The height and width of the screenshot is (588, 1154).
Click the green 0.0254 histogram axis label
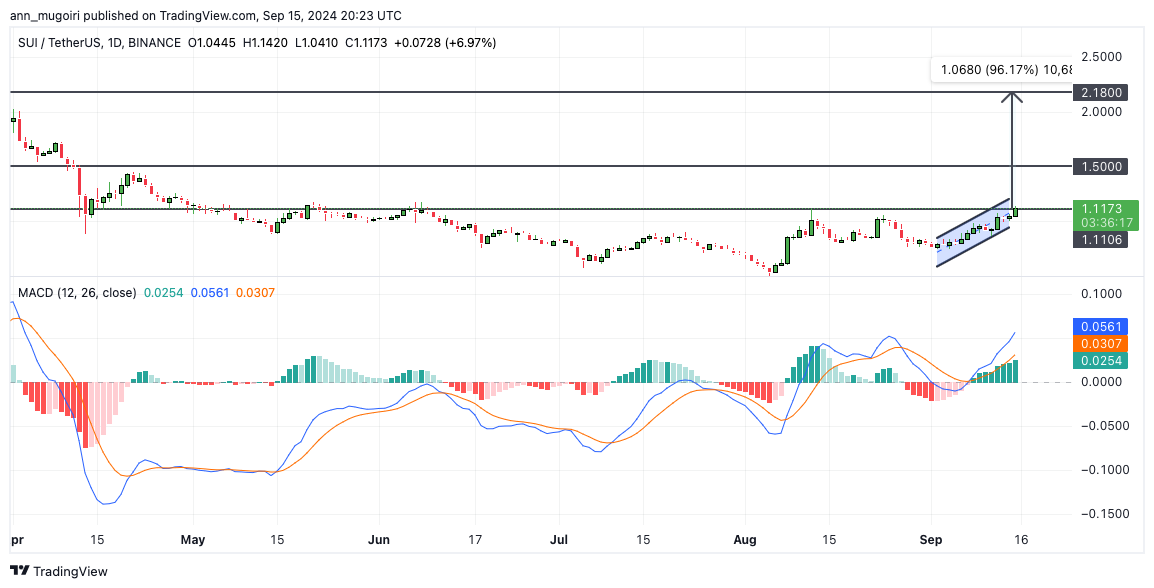pos(1100,360)
